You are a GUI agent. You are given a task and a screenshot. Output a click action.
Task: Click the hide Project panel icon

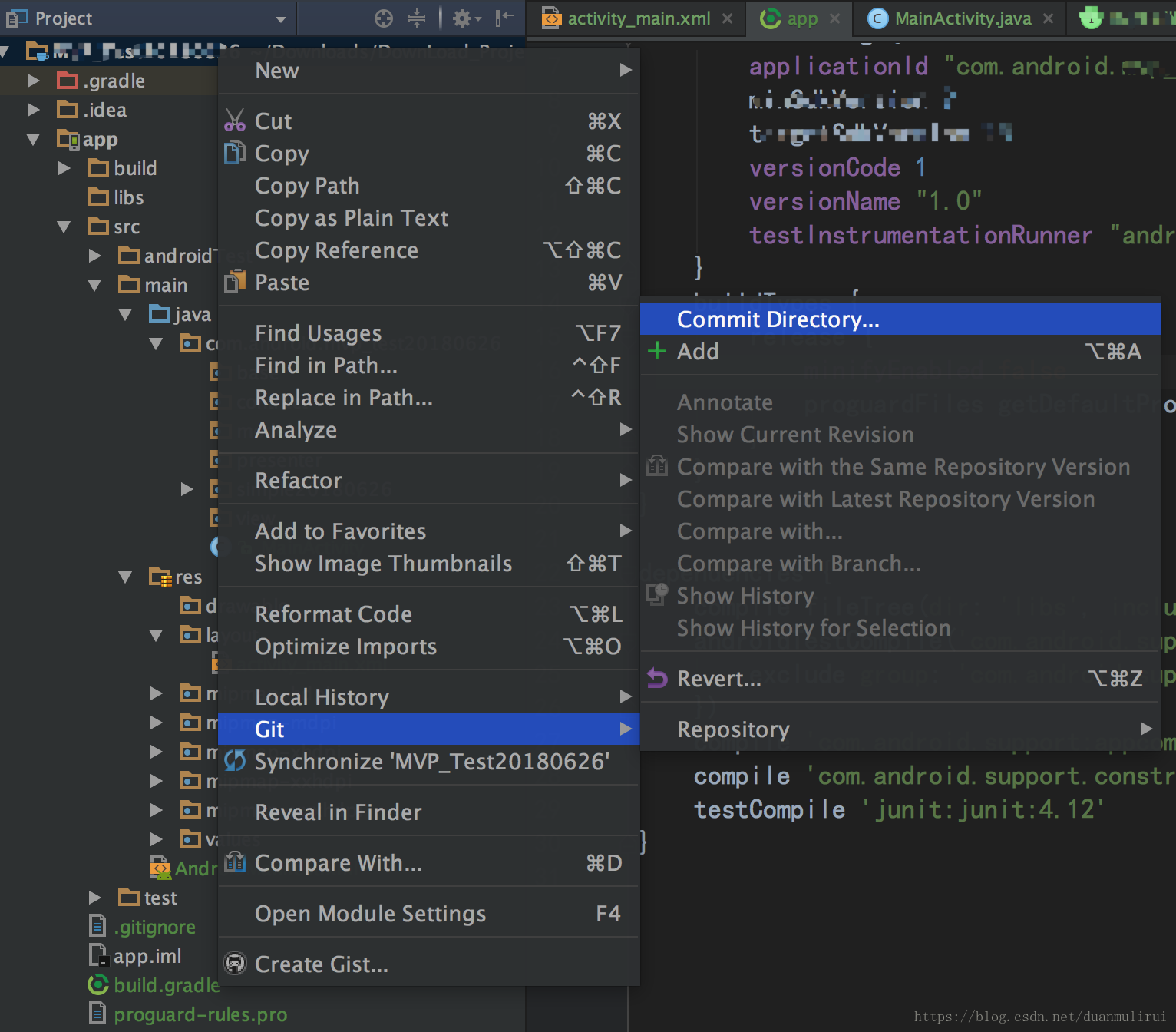click(504, 18)
